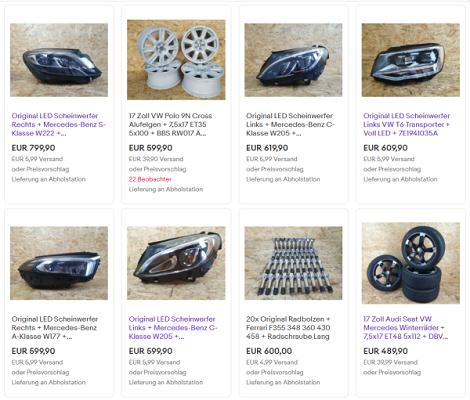Click the EUR 489,90 Winterräder price
470x400 pixels.
click(385, 351)
